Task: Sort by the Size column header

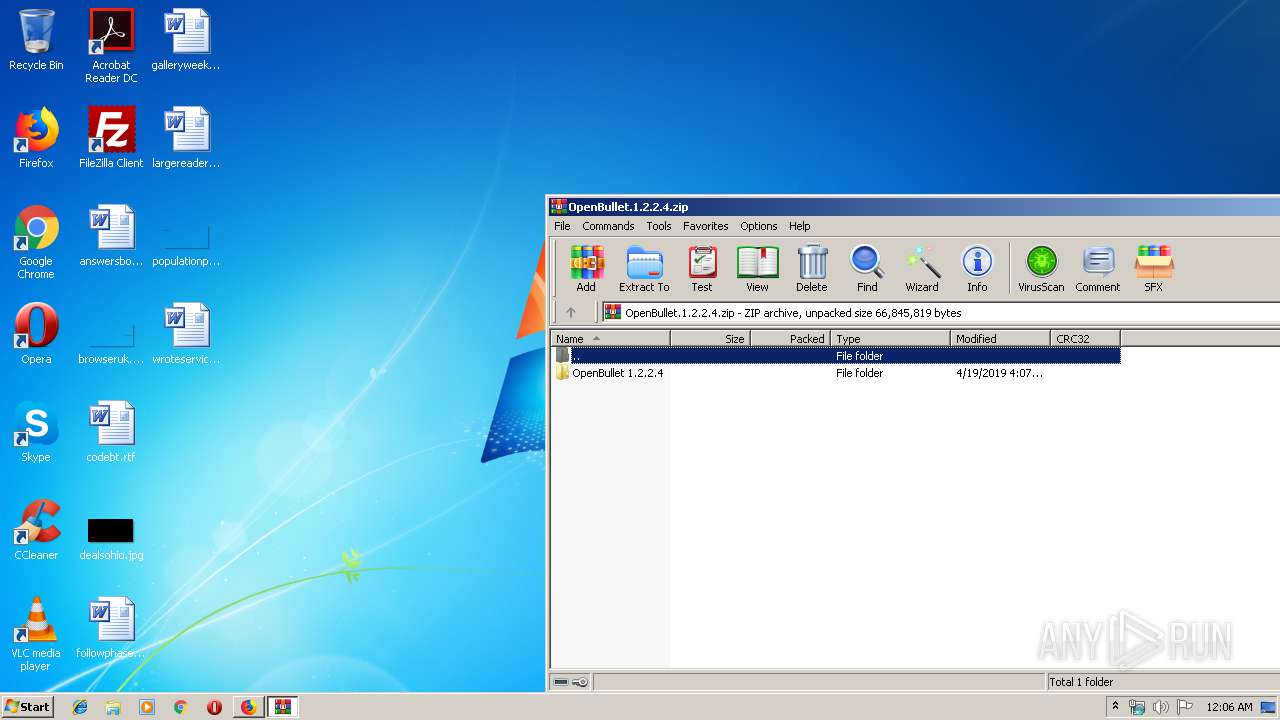Action: coord(710,339)
